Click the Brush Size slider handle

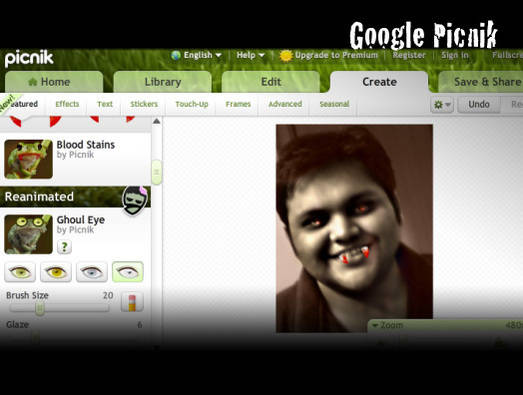pos(40,309)
